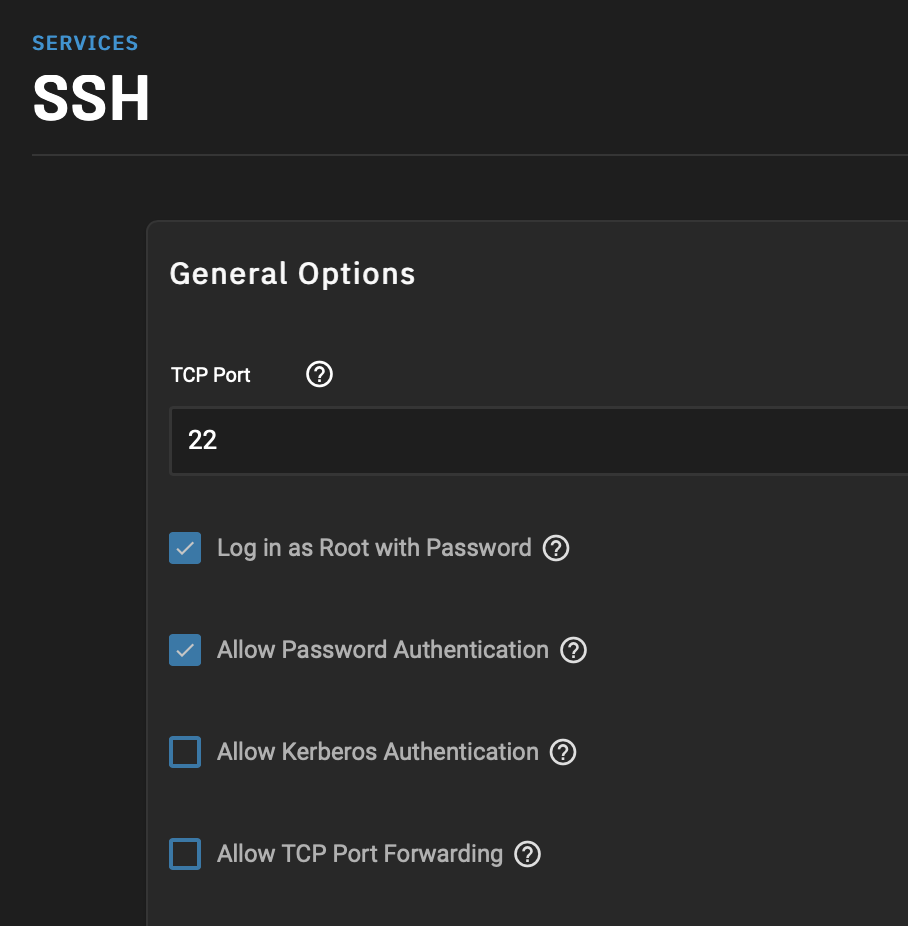
Task: Focus the TCP Port field containing 22
Action: point(538,441)
